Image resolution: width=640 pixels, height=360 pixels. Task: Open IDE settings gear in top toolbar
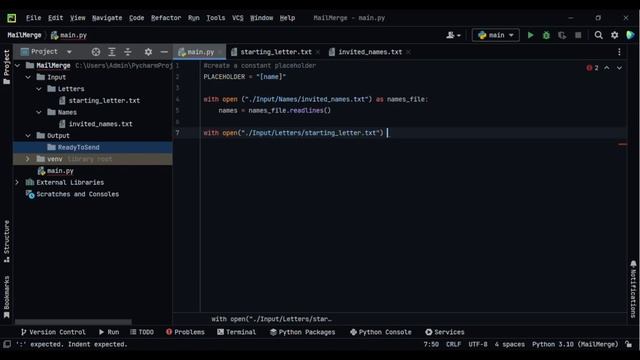pos(614,35)
